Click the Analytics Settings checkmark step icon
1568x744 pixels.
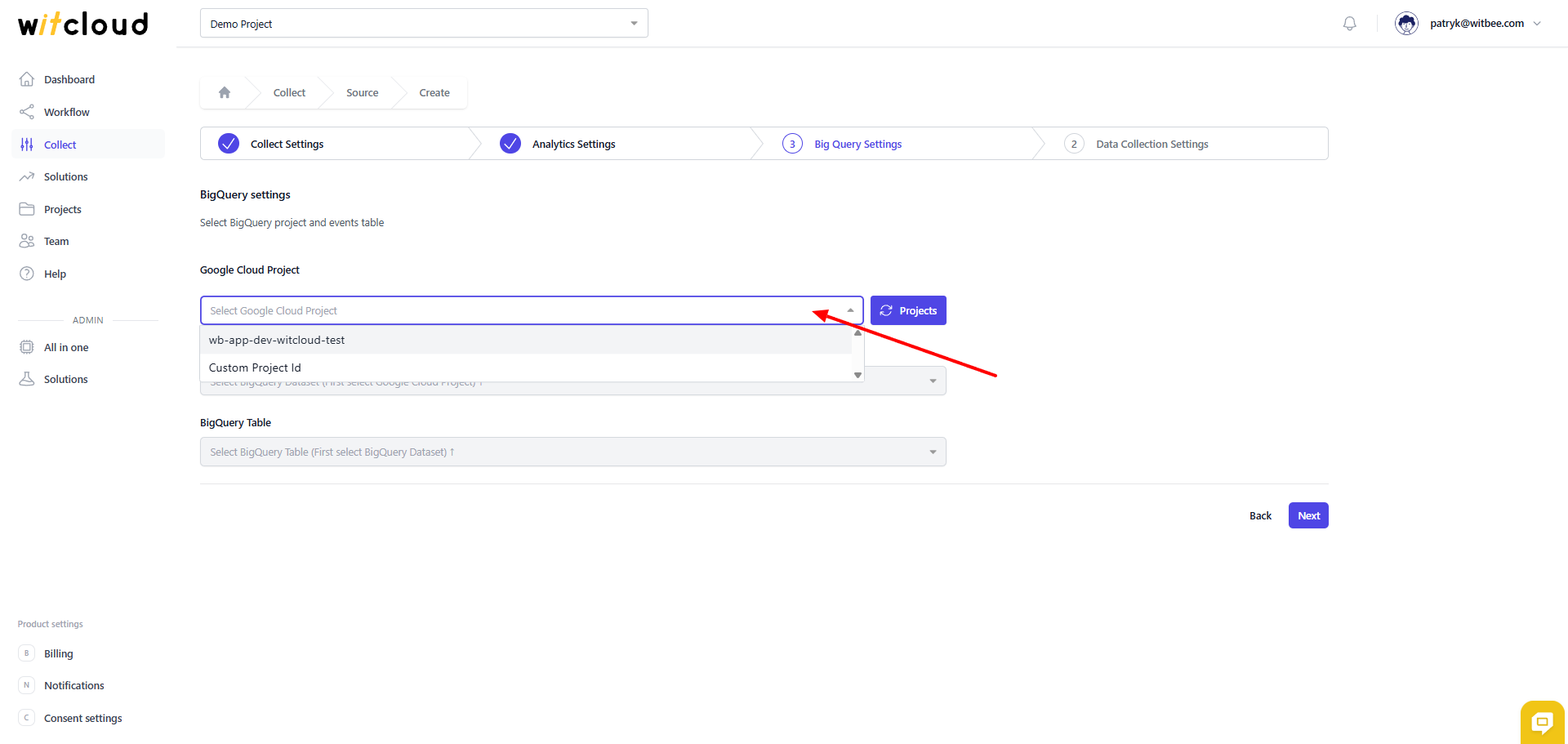510,144
